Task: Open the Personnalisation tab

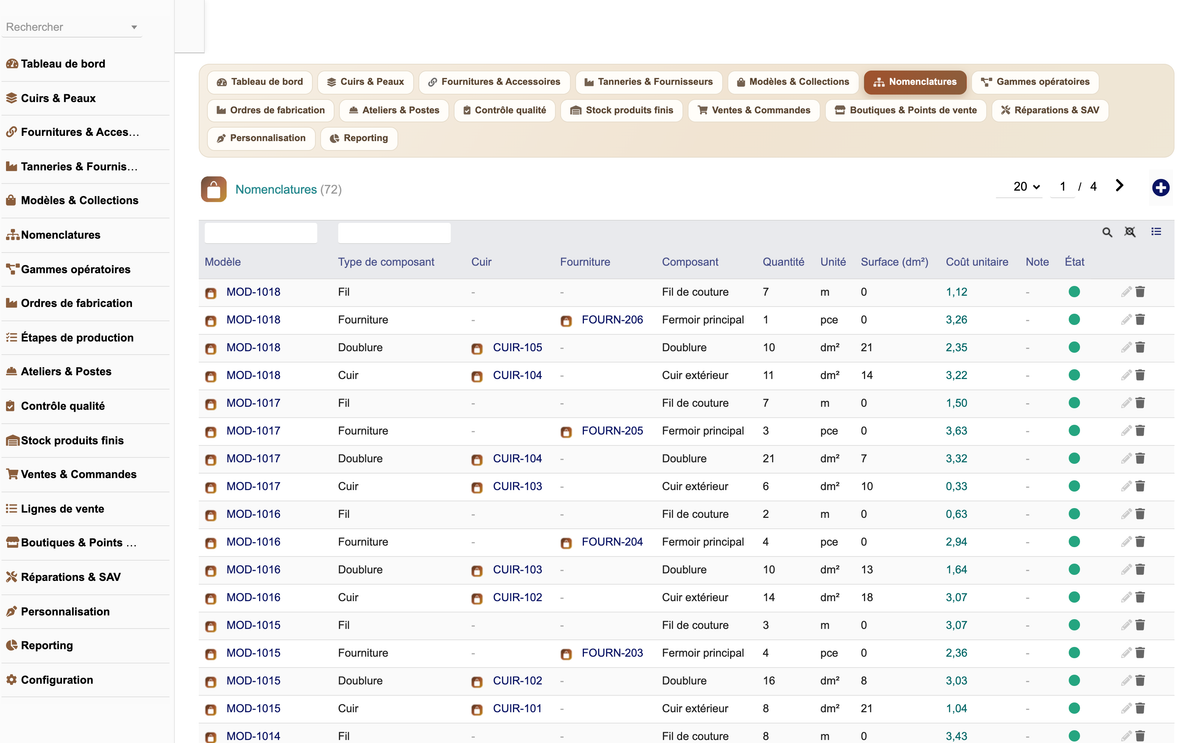Action: click(262, 138)
